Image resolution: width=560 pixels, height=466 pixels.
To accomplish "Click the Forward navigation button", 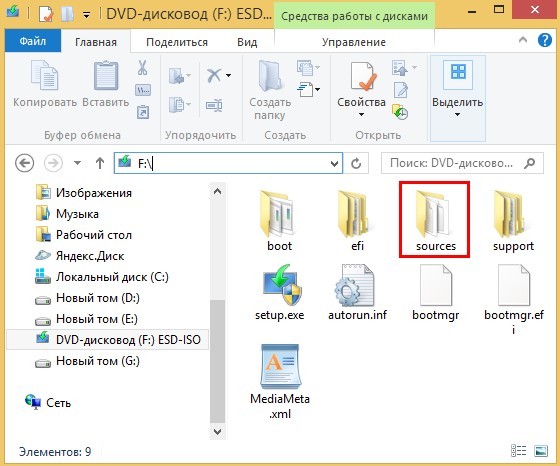I will pyautogui.click(x=53, y=163).
